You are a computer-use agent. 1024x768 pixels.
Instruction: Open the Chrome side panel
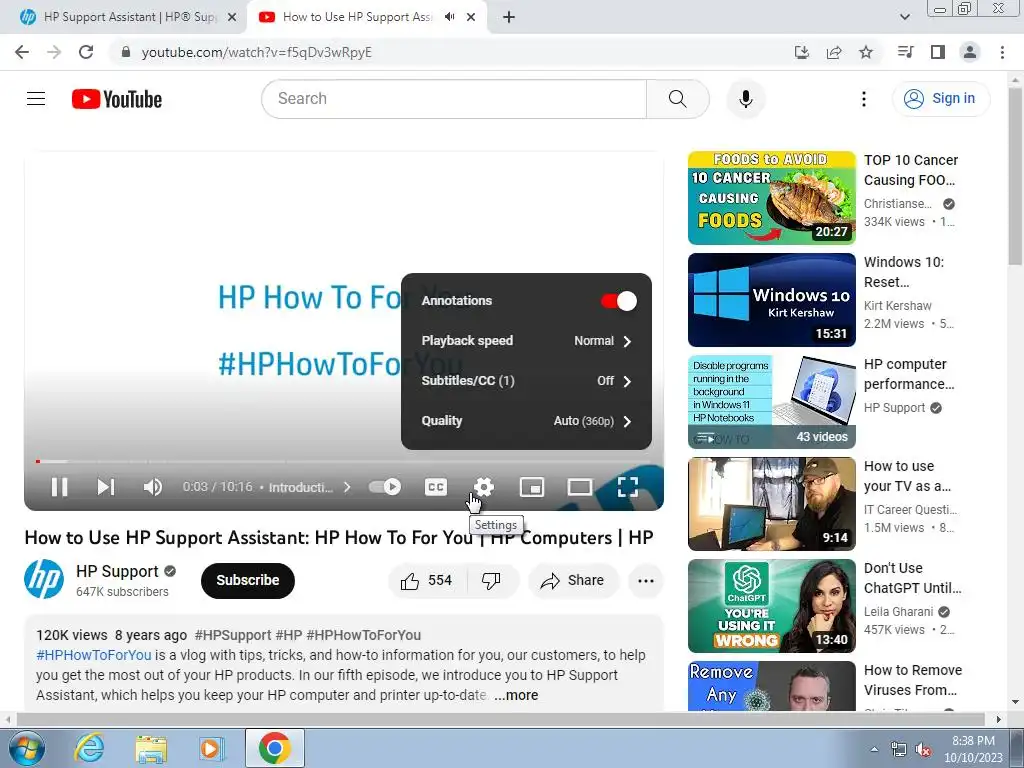point(938,52)
